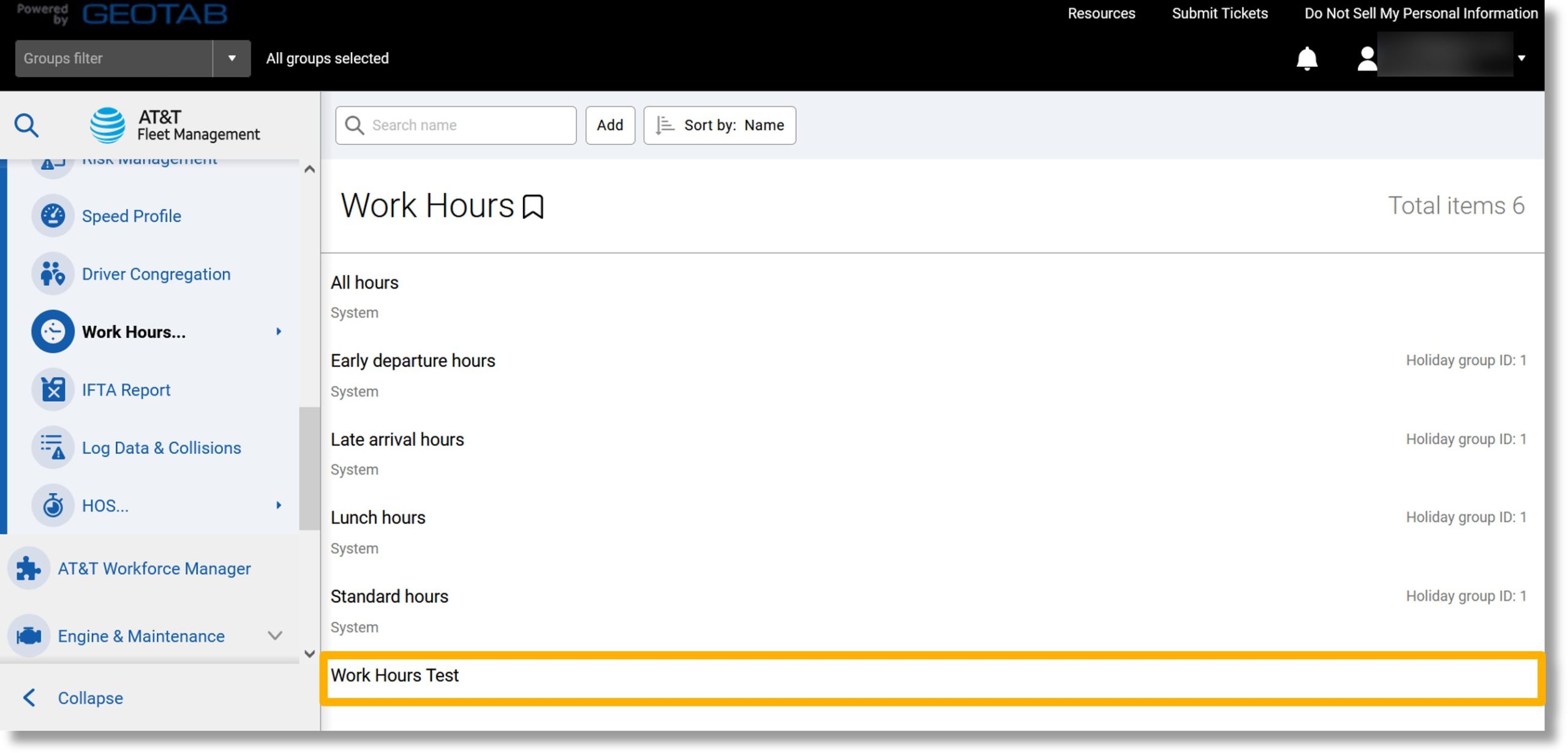Select the Speed Profile sidebar icon

pyautogui.click(x=52, y=215)
